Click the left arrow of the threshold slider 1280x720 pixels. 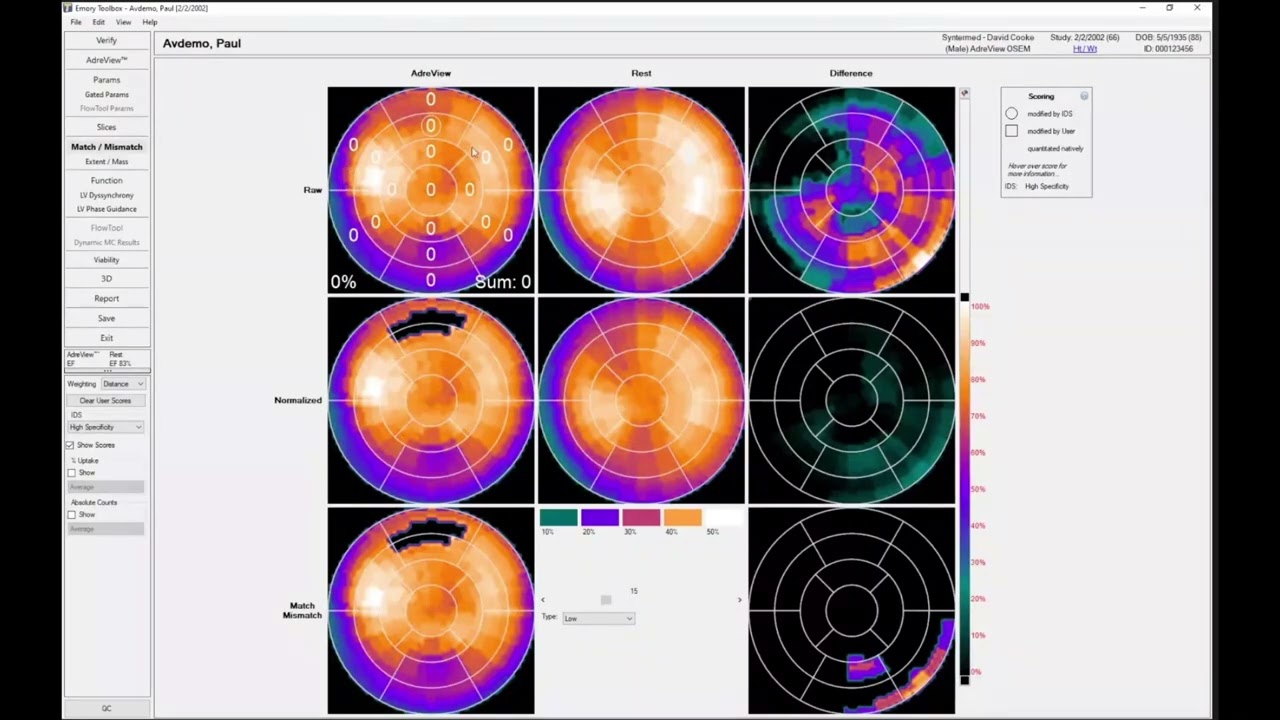pos(543,600)
